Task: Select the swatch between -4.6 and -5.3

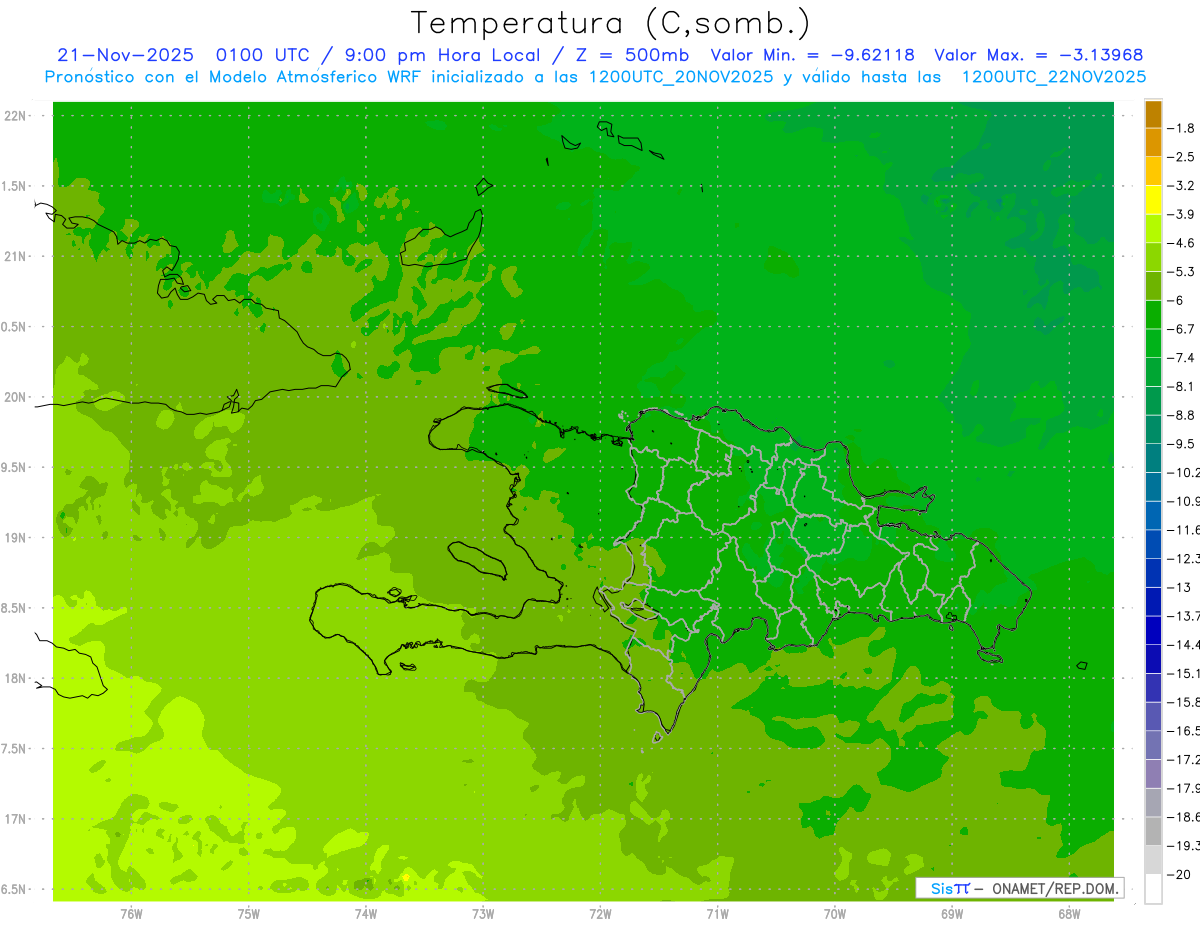Action: click(x=1153, y=257)
